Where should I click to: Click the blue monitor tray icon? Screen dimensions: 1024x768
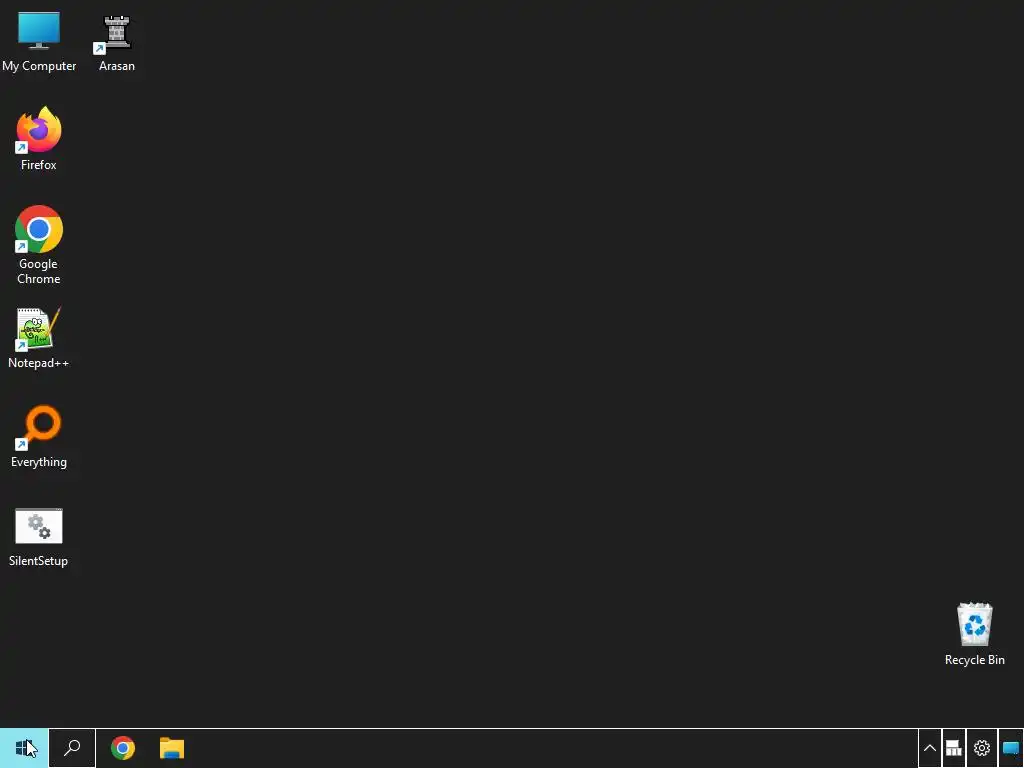(1011, 748)
